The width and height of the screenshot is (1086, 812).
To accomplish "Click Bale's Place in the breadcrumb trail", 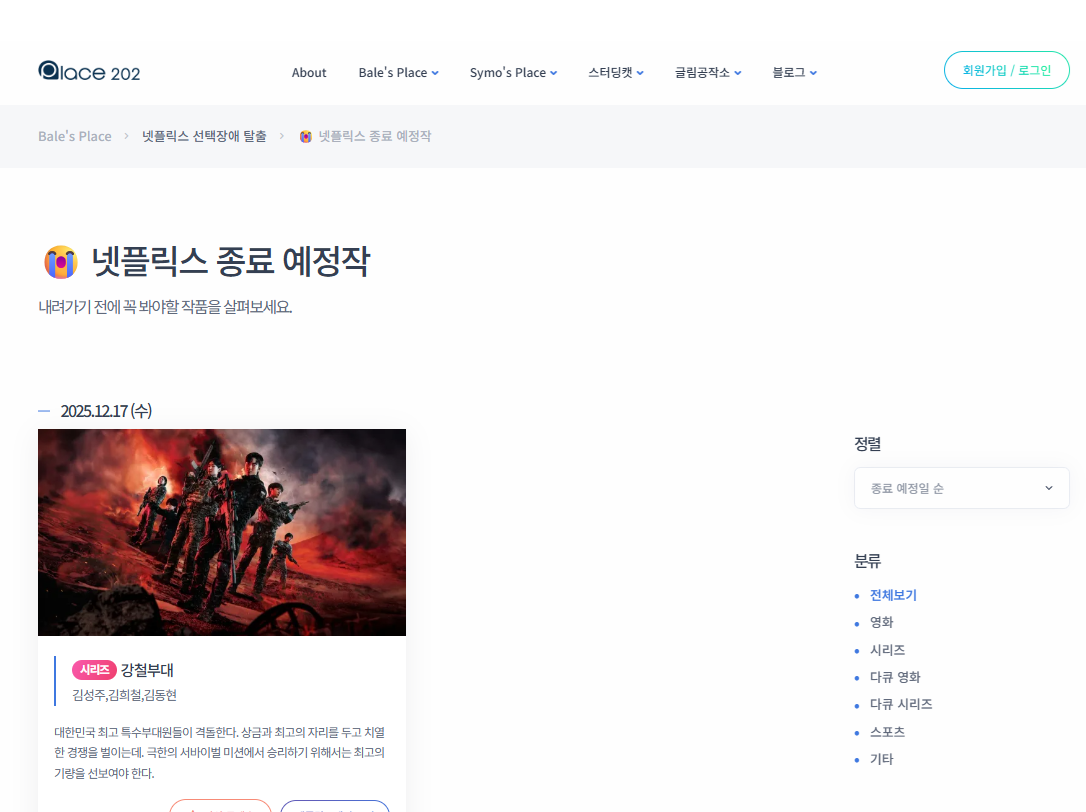I will coord(74,136).
